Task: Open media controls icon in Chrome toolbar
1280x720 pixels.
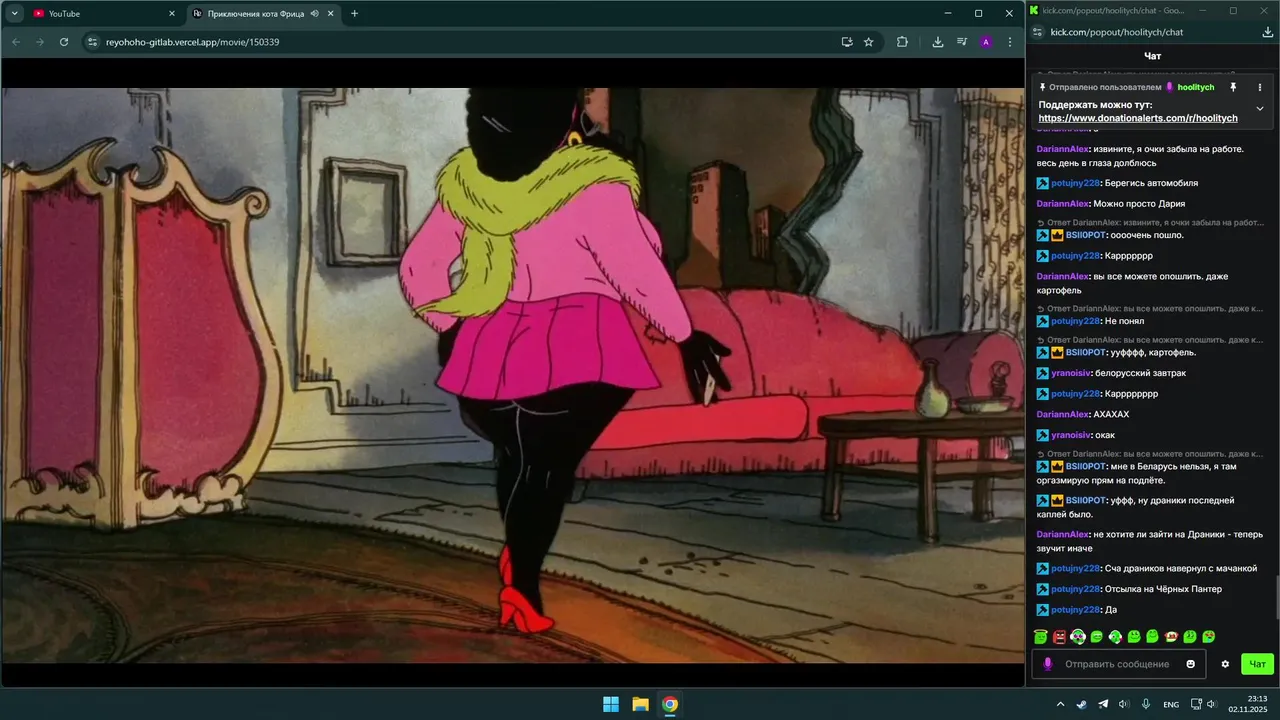Action: (962, 42)
